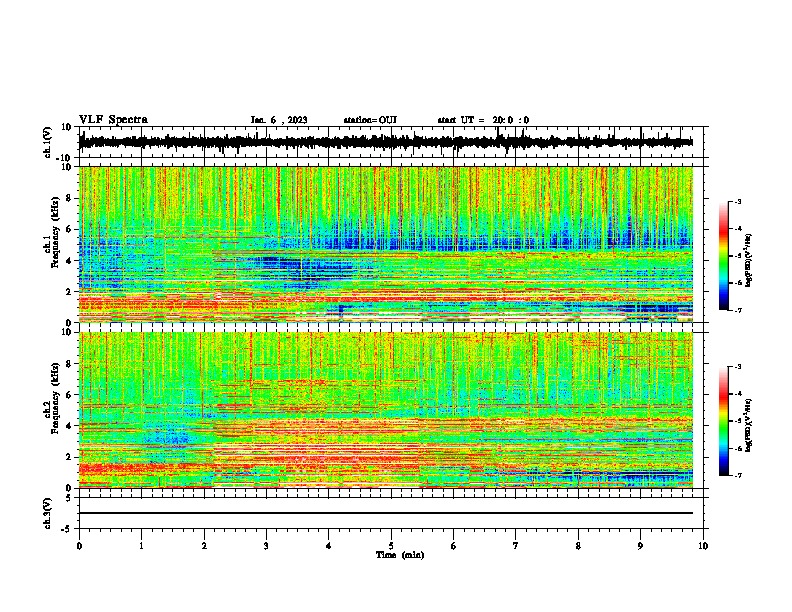Click inside the ch.2 spectrogram panel
The height and width of the screenshot is (612, 792).
point(386,410)
